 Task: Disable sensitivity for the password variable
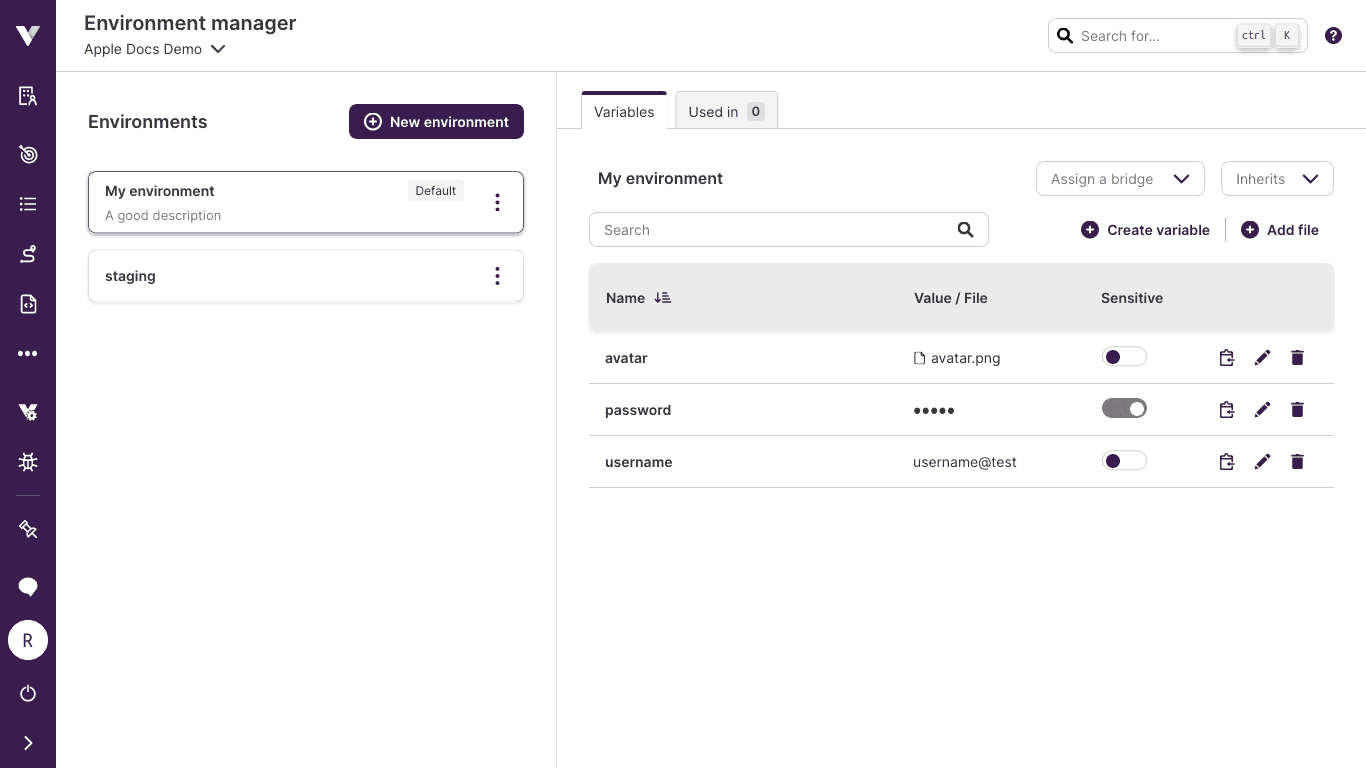(x=1124, y=408)
